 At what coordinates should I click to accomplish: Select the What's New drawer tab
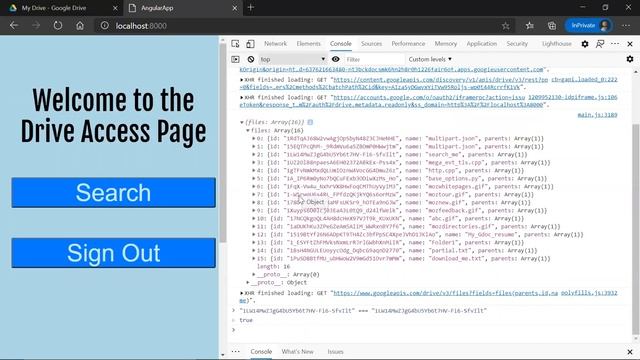pyautogui.click(x=298, y=351)
